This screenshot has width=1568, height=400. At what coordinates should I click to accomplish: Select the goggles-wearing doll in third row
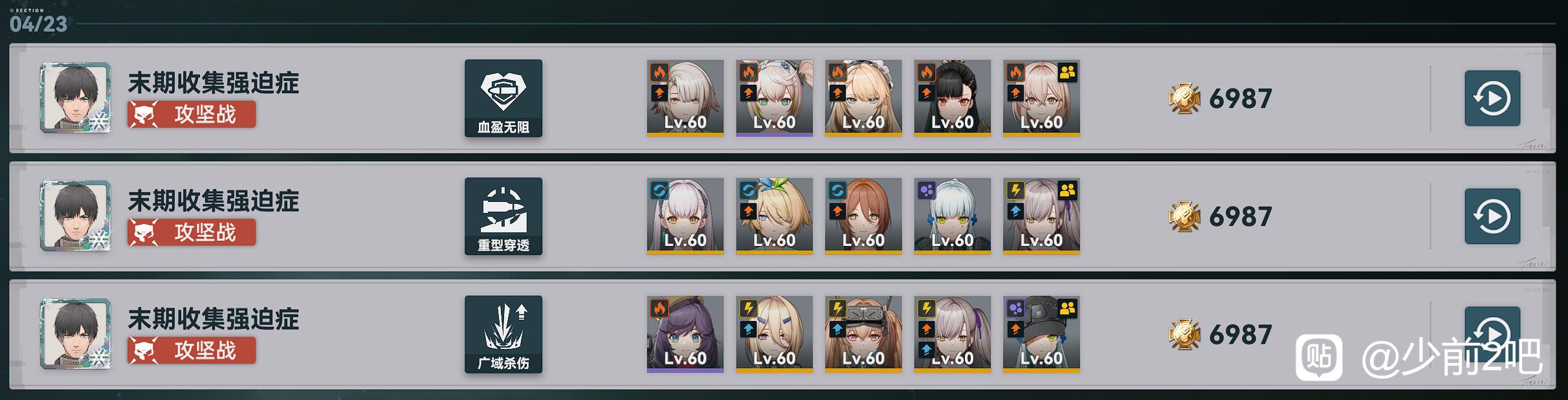[x=863, y=334]
